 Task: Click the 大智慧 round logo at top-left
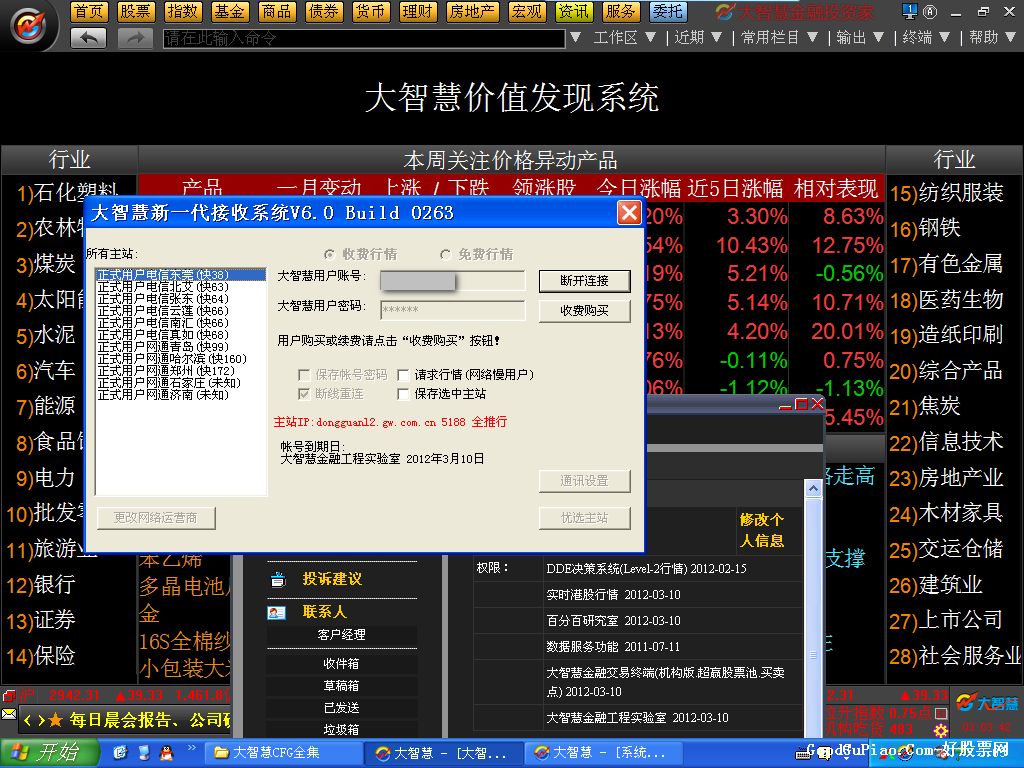tap(27, 25)
